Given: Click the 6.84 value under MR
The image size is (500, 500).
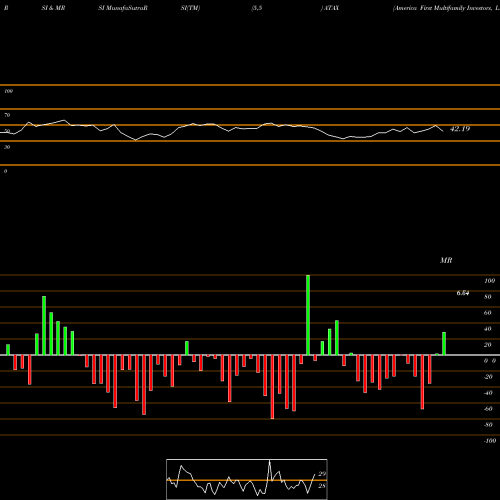Looking at the screenshot, I should [x=463, y=293].
